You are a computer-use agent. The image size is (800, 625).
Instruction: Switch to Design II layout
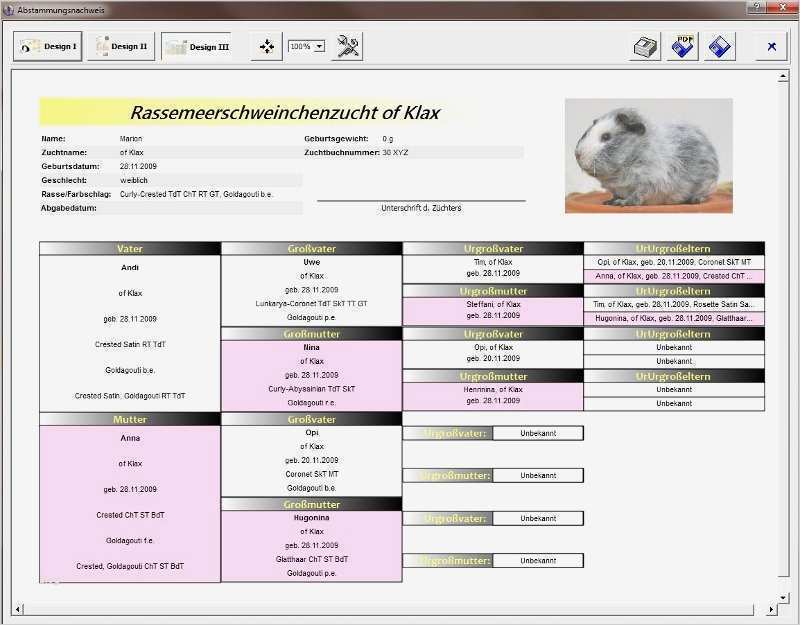(121, 46)
